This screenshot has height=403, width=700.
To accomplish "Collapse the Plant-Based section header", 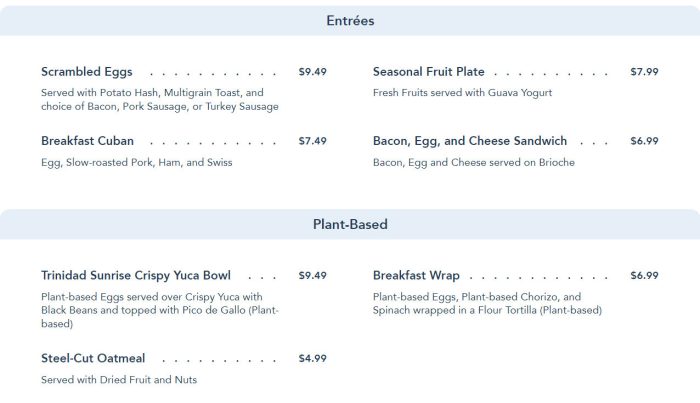I will click(x=350, y=224).
